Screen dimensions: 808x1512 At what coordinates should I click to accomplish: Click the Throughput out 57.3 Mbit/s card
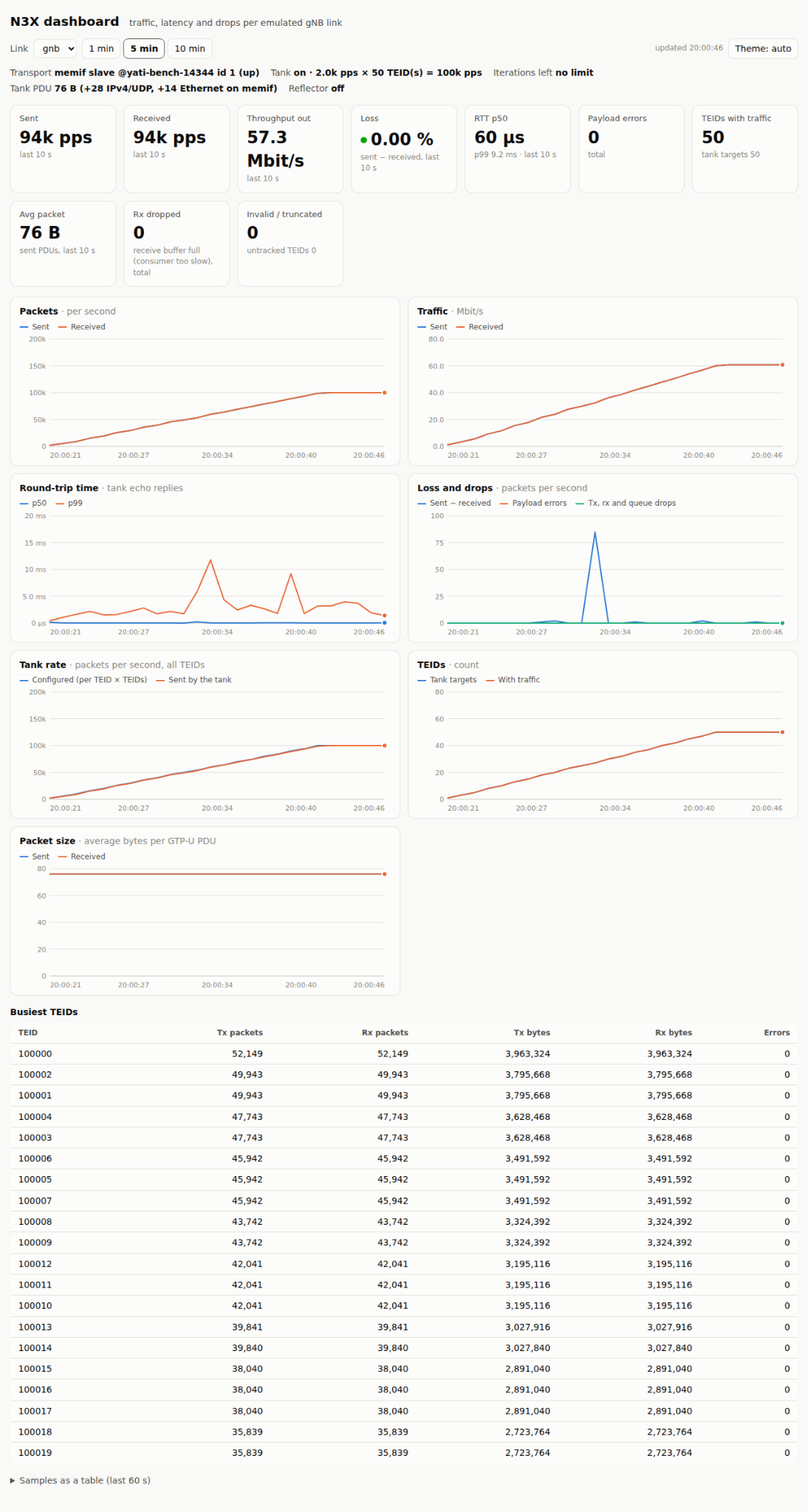tap(290, 149)
